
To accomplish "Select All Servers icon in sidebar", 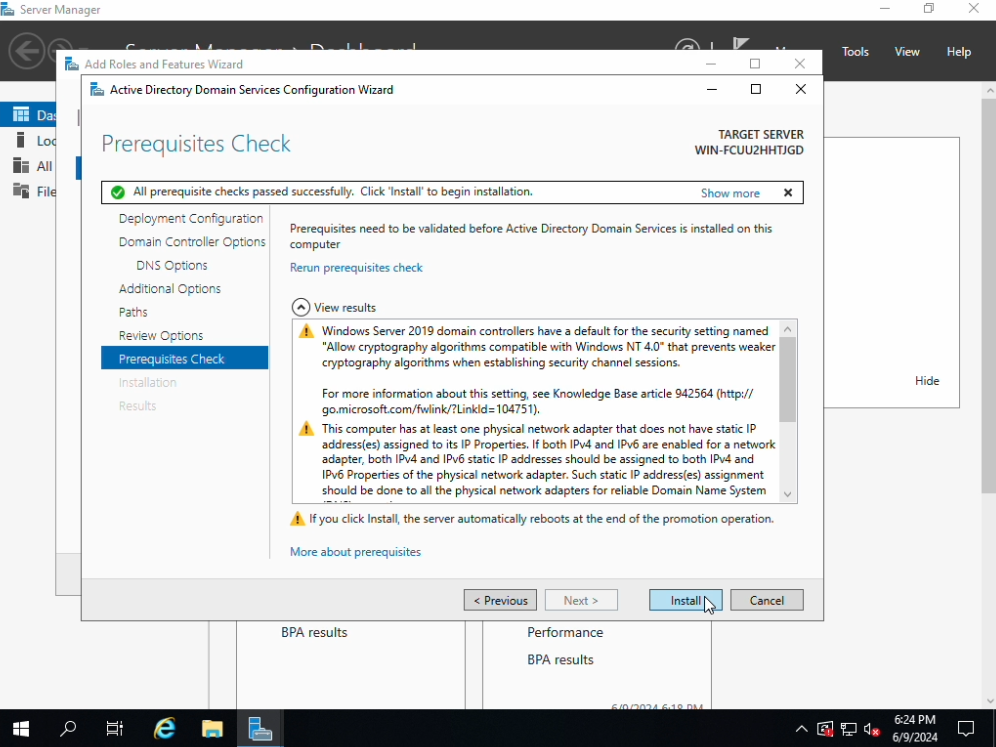I will [21, 166].
